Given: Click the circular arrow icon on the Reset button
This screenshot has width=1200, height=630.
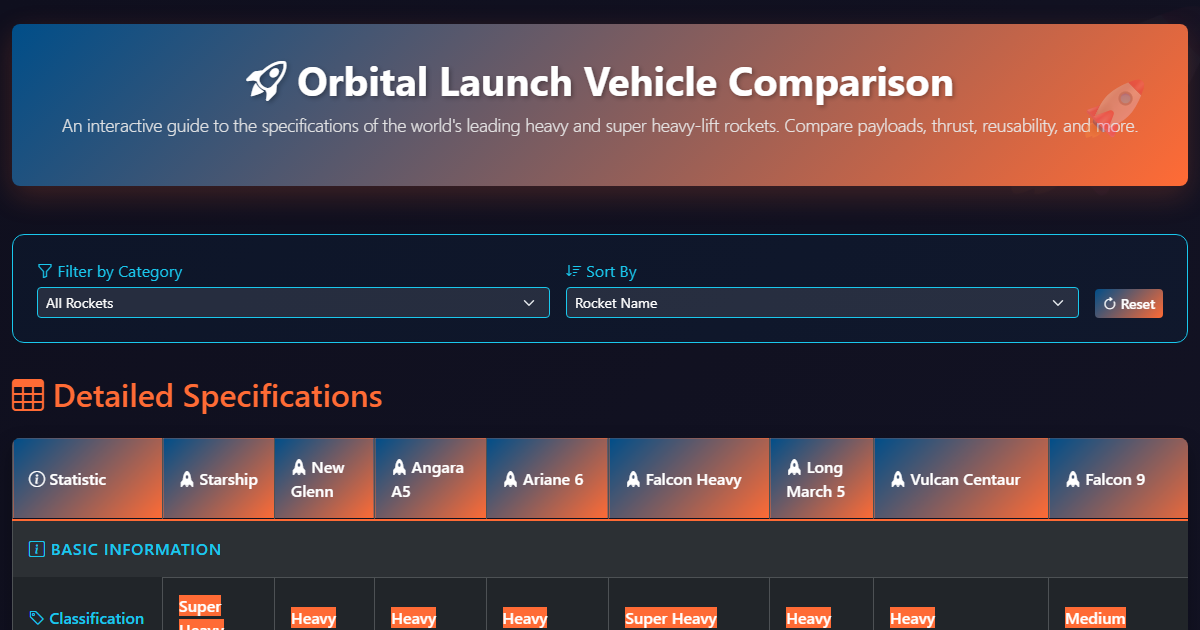Looking at the screenshot, I should click(x=1110, y=304).
